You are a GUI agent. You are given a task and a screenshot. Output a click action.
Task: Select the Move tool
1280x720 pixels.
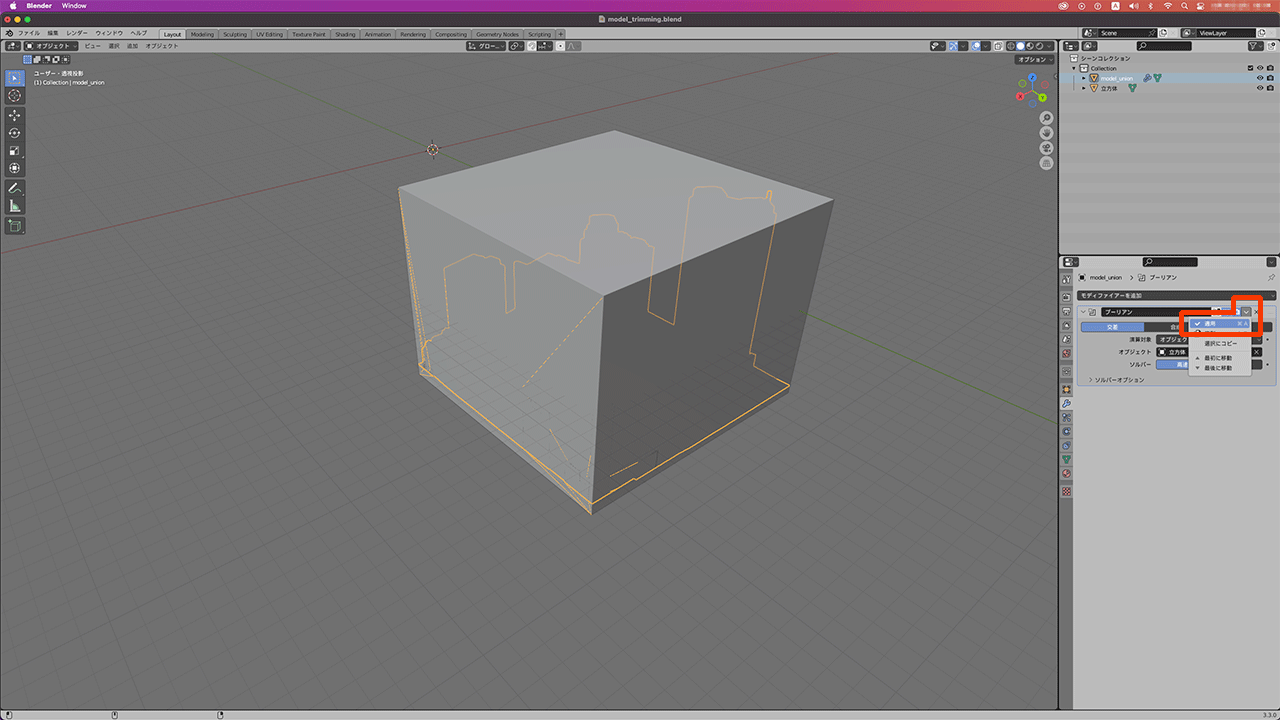point(15,115)
